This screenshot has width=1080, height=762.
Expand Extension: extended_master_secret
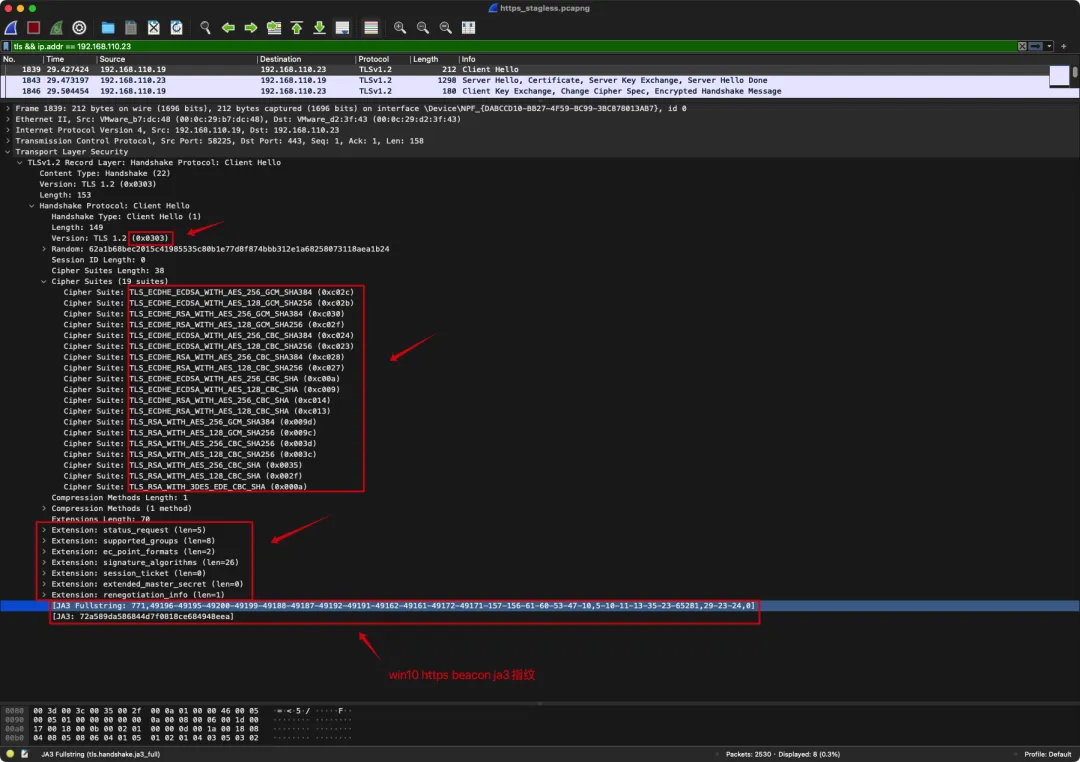[x=44, y=584]
